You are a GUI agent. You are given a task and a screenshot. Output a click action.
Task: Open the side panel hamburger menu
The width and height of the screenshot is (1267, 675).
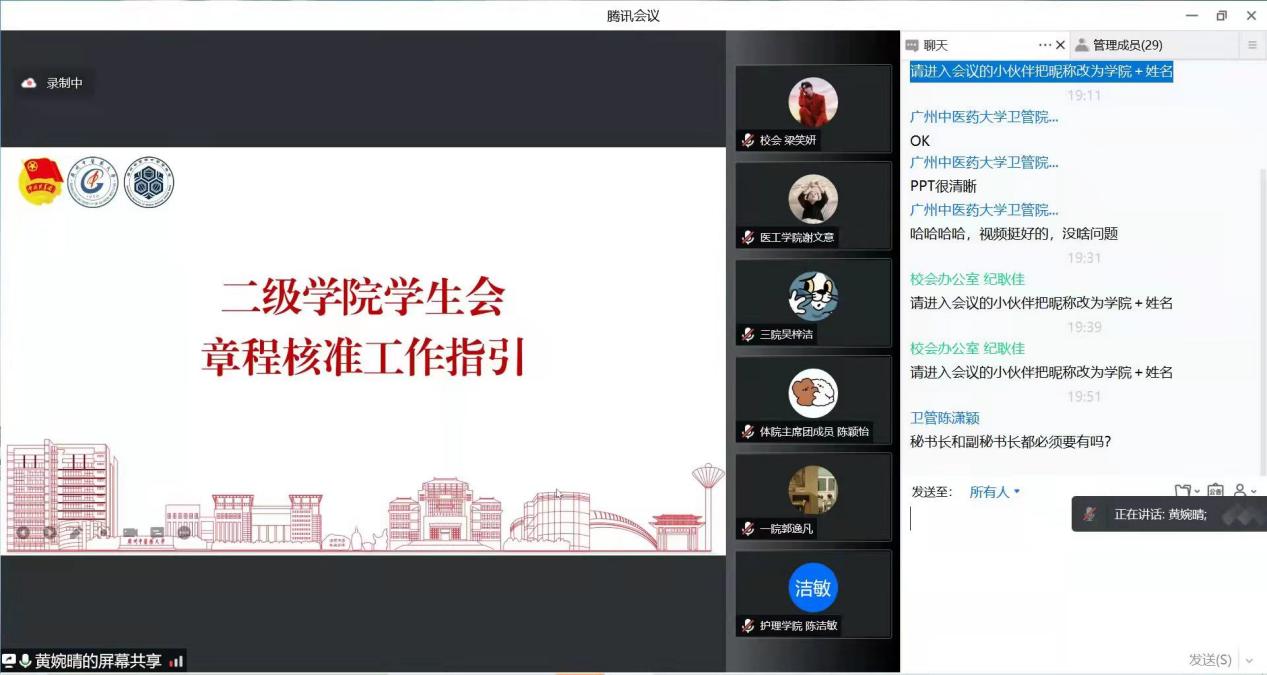1252,45
